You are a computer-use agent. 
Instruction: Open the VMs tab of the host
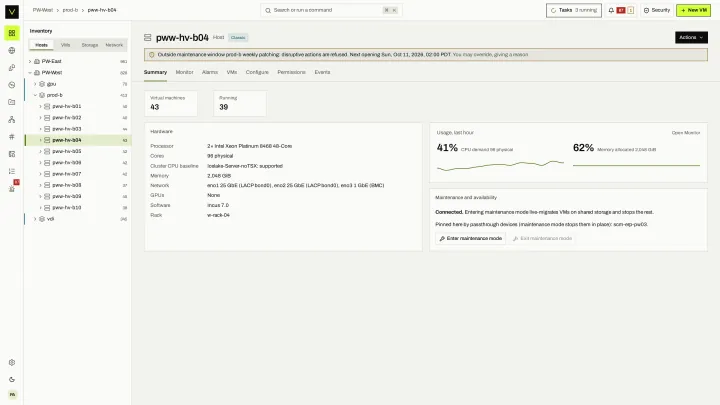(232, 72)
